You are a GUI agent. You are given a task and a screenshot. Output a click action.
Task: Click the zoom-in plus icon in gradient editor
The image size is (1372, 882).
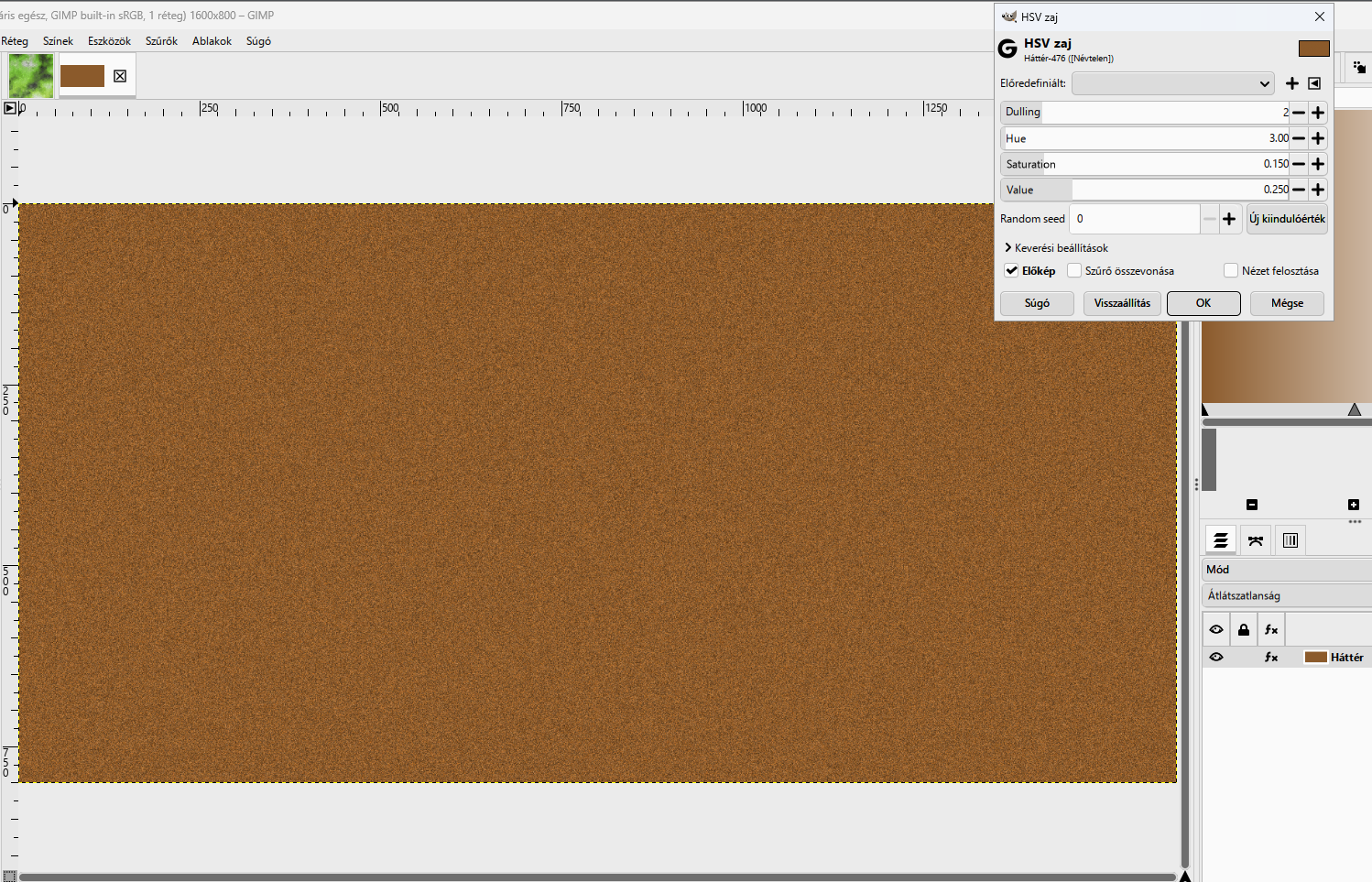pyautogui.click(x=1354, y=505)
